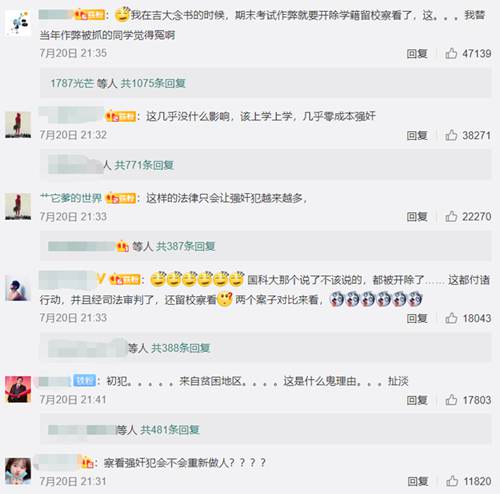Open the 共388条回复 reply thread
Viewport: 500px width, 494px height.
[181, 348]
